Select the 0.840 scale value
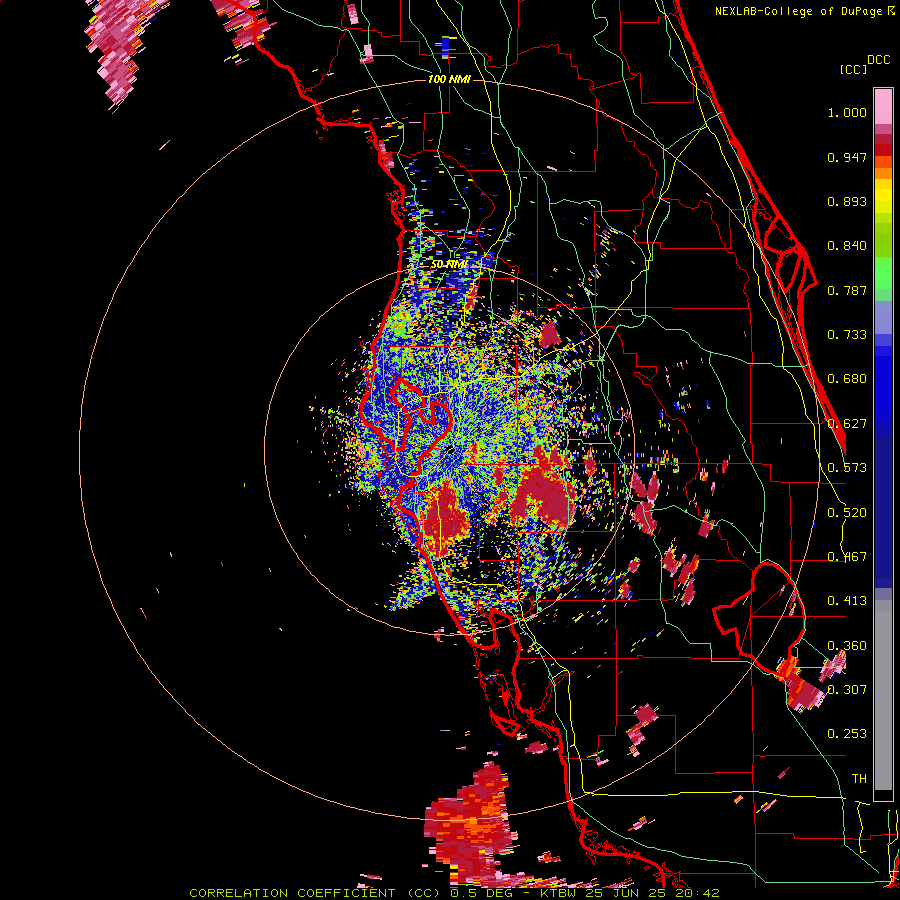The height and width of the screenshot is (900, 900). pos(847,246)
